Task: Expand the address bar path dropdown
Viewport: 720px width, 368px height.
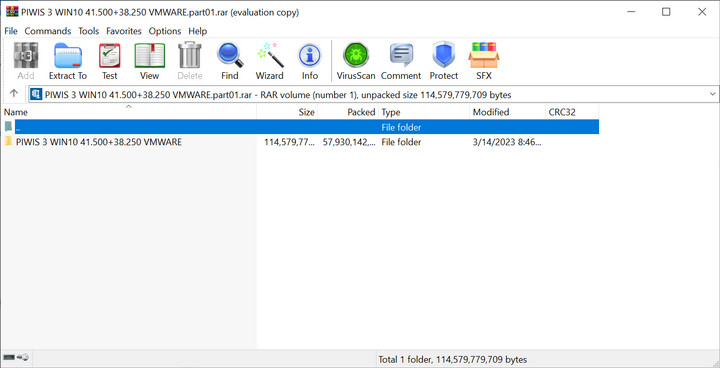Action: [713, 94]
